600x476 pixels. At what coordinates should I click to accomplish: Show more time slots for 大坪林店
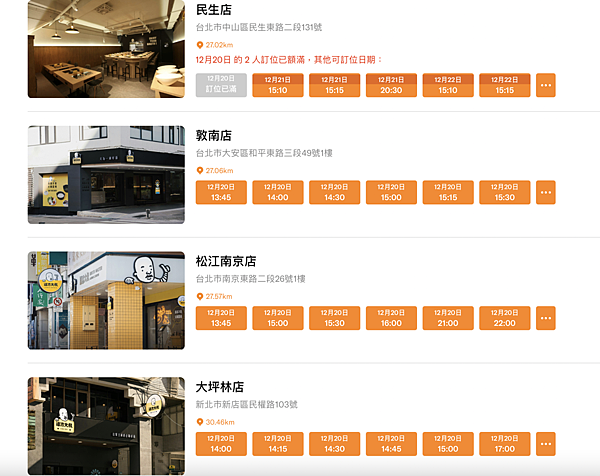[x=546, y=444]
